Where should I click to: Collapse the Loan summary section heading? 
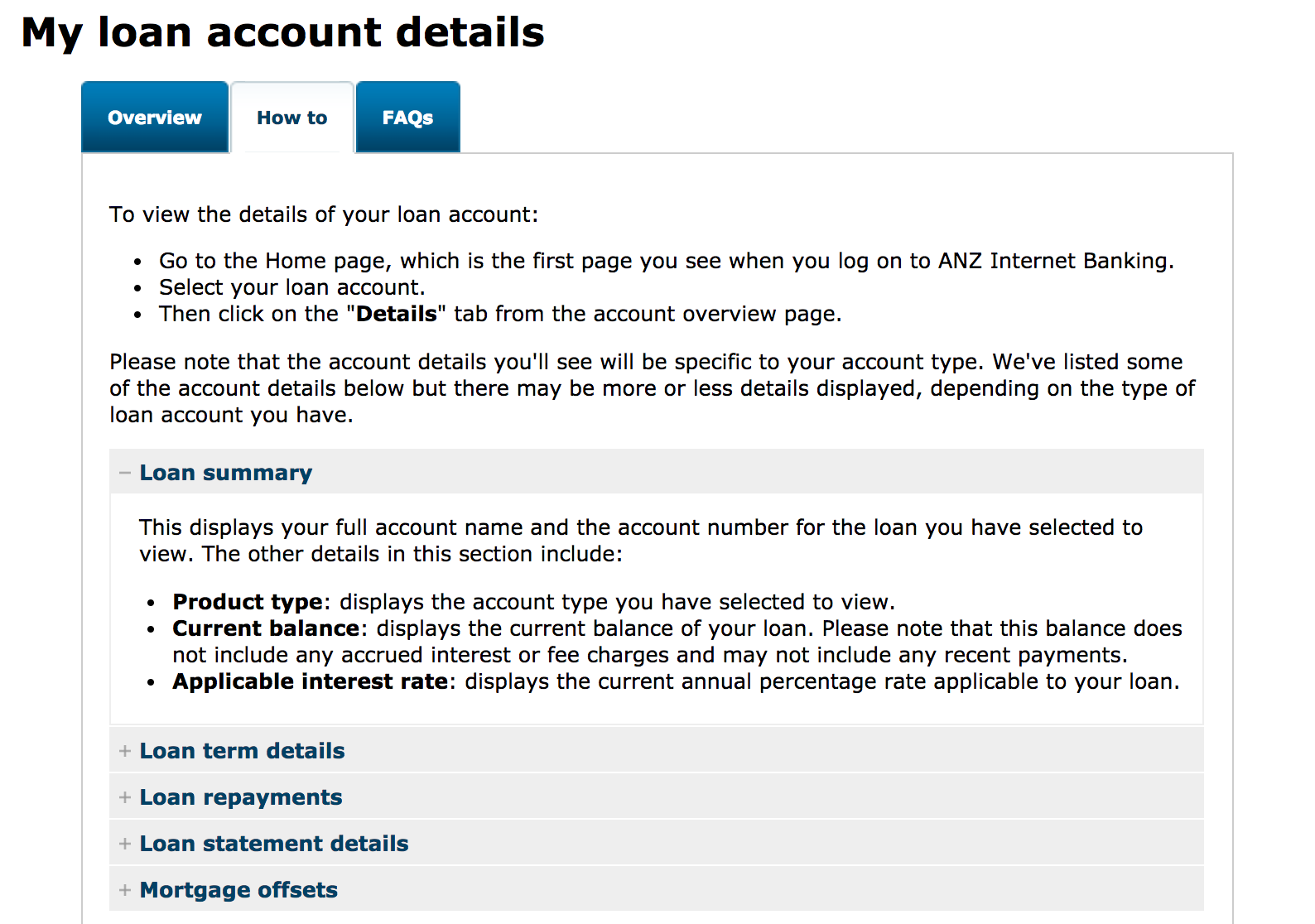click(x=226, y=473)
